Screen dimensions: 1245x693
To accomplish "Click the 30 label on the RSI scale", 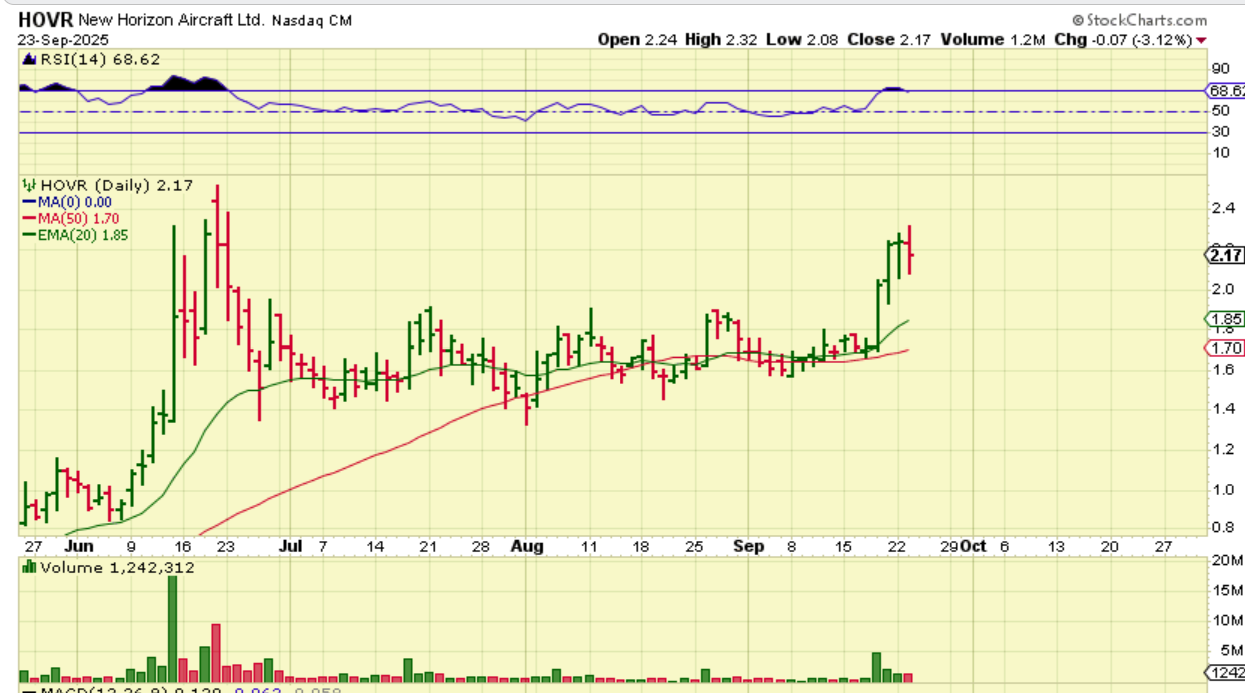I will pos(1220,132).
